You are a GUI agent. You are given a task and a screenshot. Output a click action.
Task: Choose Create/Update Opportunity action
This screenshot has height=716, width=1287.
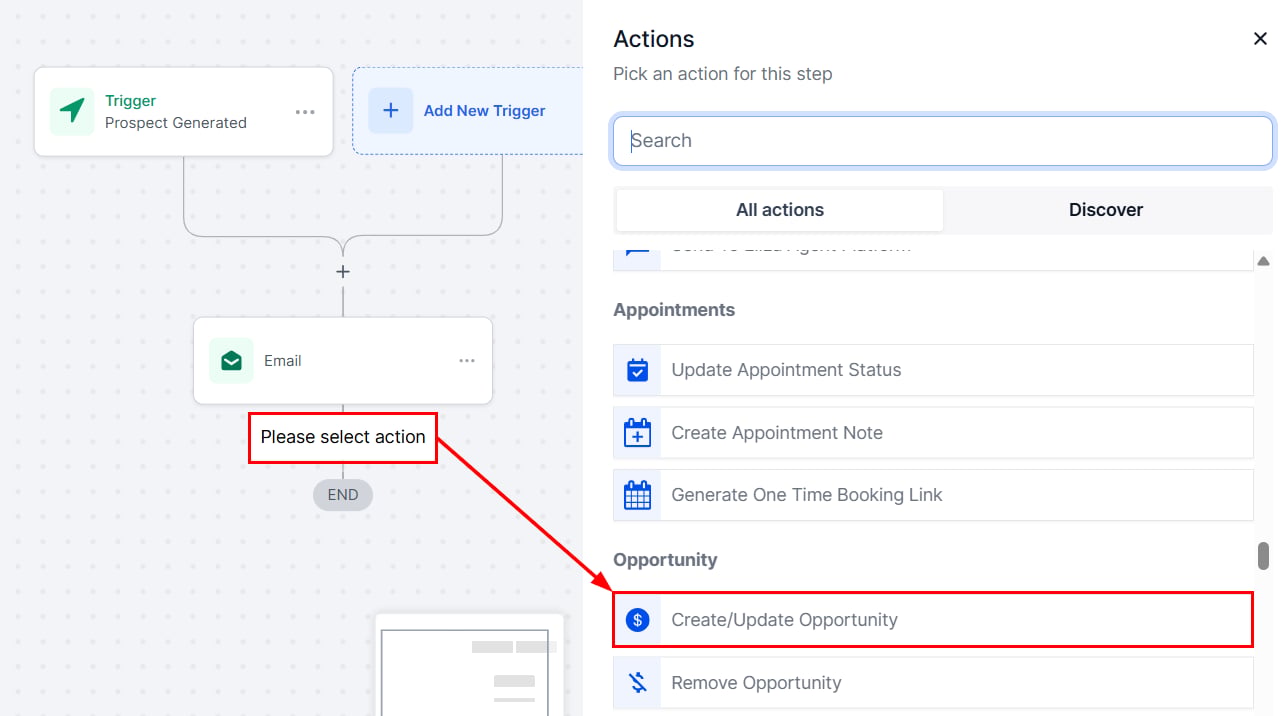(933, 620)
